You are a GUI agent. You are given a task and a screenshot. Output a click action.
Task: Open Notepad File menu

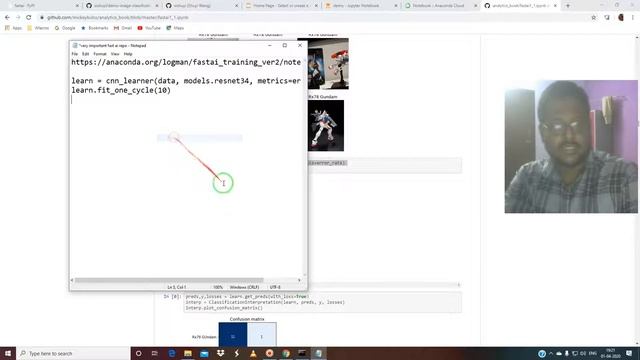pyautogui.click(x=75, y=54)
